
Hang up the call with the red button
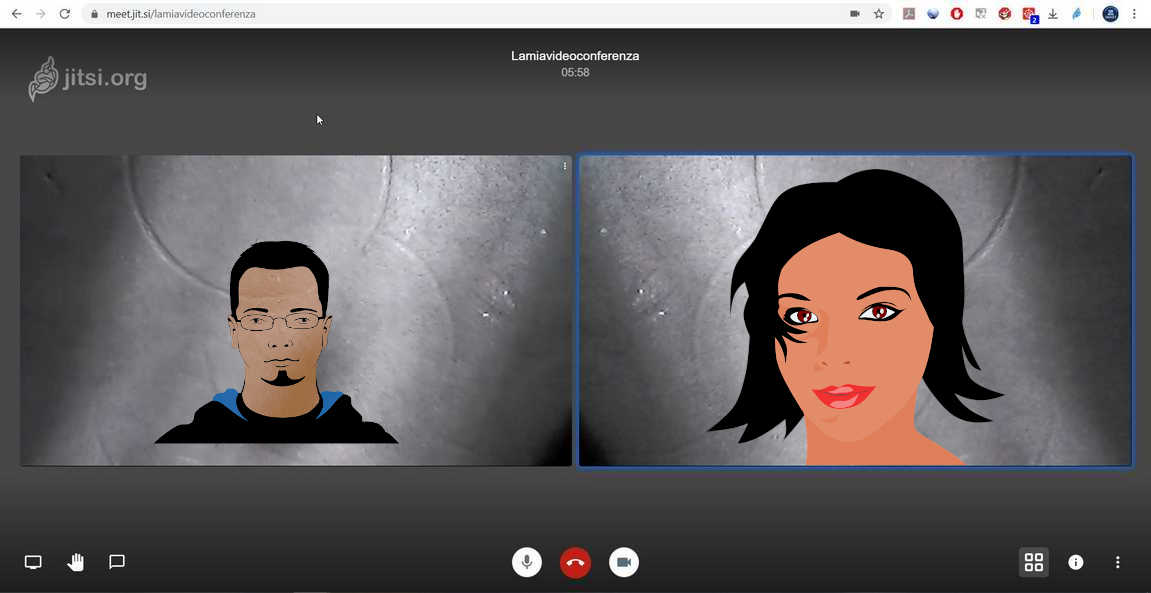[x=575, y=562]
